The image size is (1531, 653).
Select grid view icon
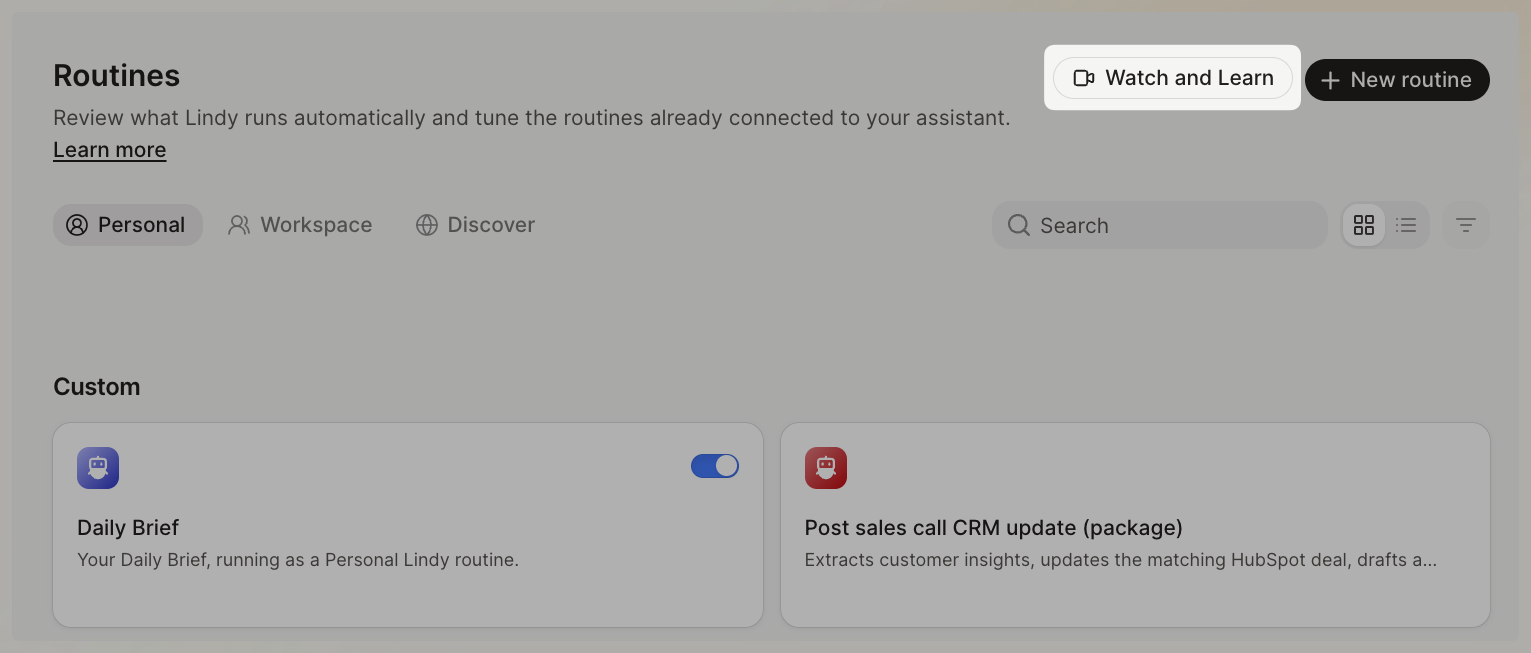1364,225
